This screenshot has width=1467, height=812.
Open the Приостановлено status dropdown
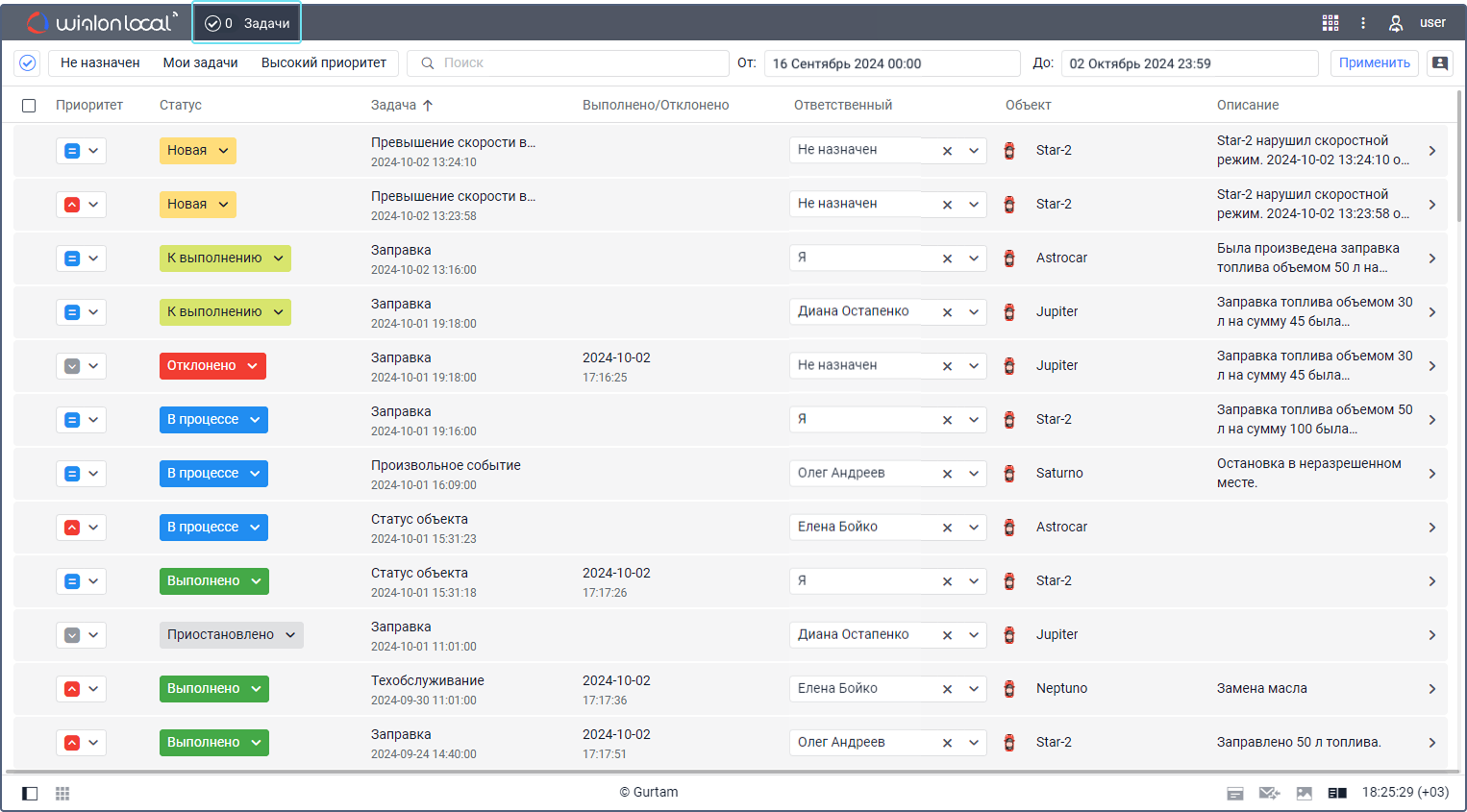pos(231,634)
